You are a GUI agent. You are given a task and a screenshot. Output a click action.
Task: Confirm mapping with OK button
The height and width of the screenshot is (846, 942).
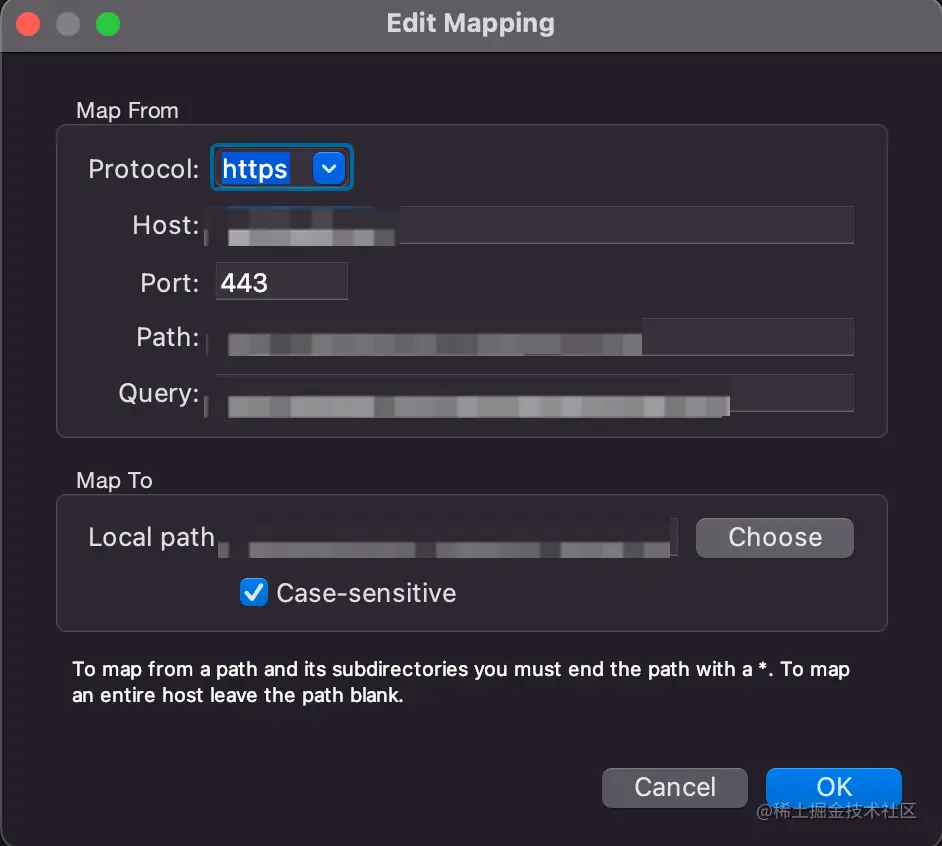(x=833, y=787)
